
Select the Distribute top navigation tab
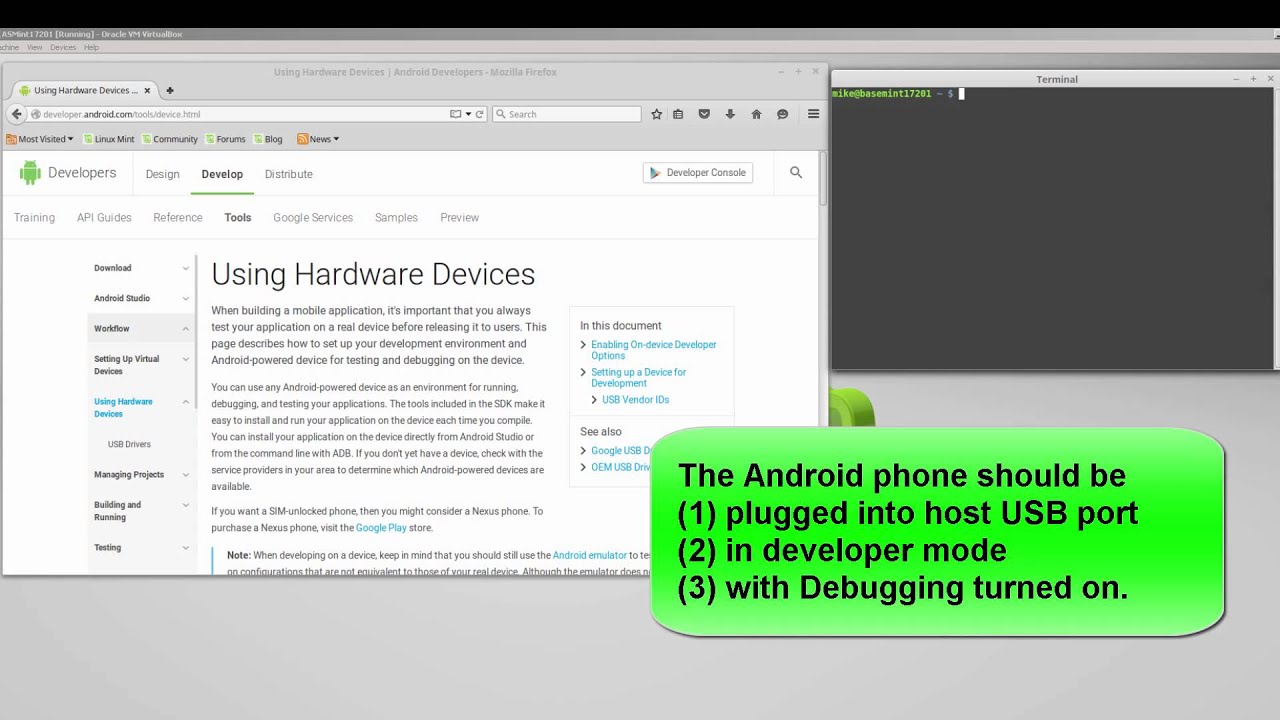(289, 174)
